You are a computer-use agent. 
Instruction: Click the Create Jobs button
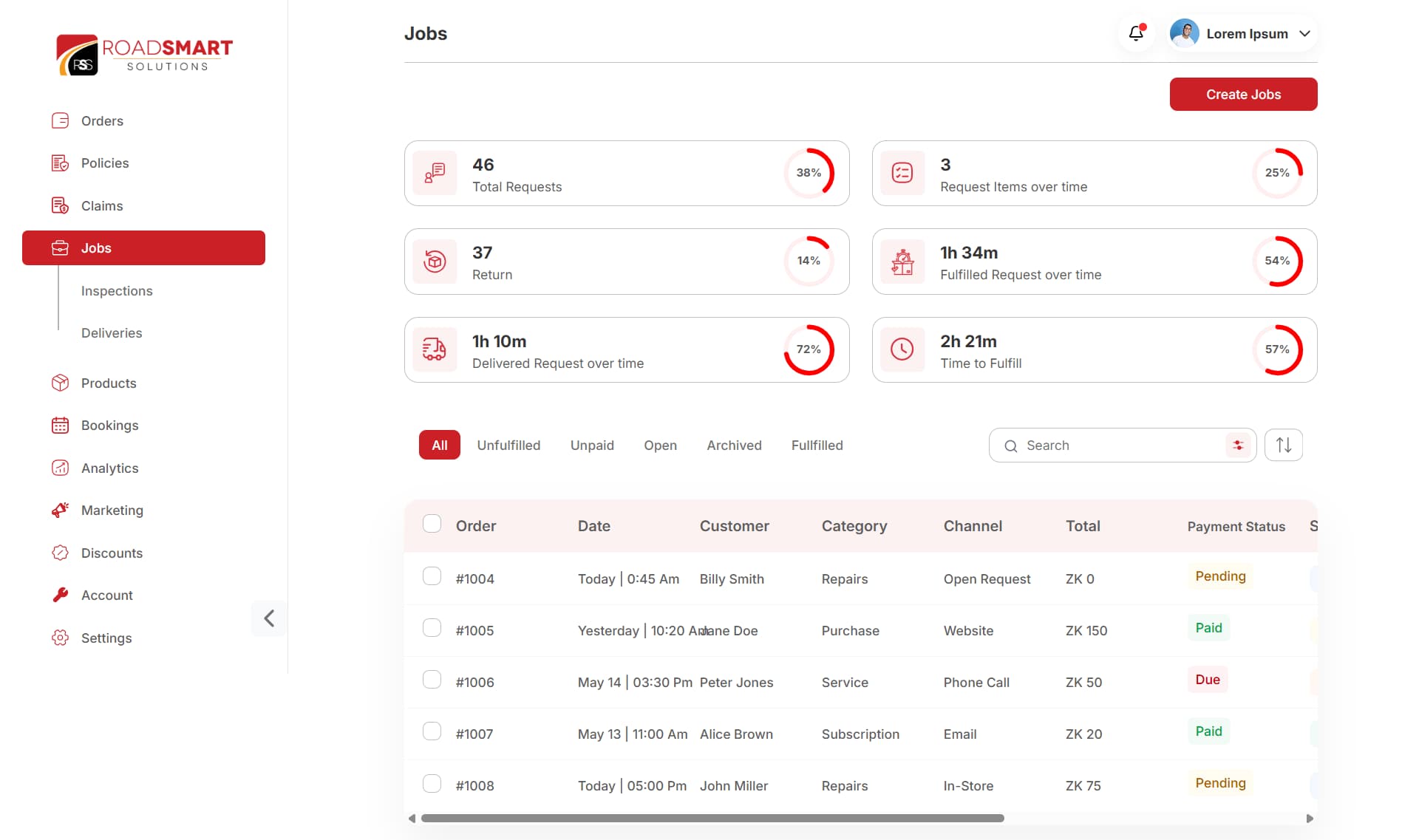1243,95
